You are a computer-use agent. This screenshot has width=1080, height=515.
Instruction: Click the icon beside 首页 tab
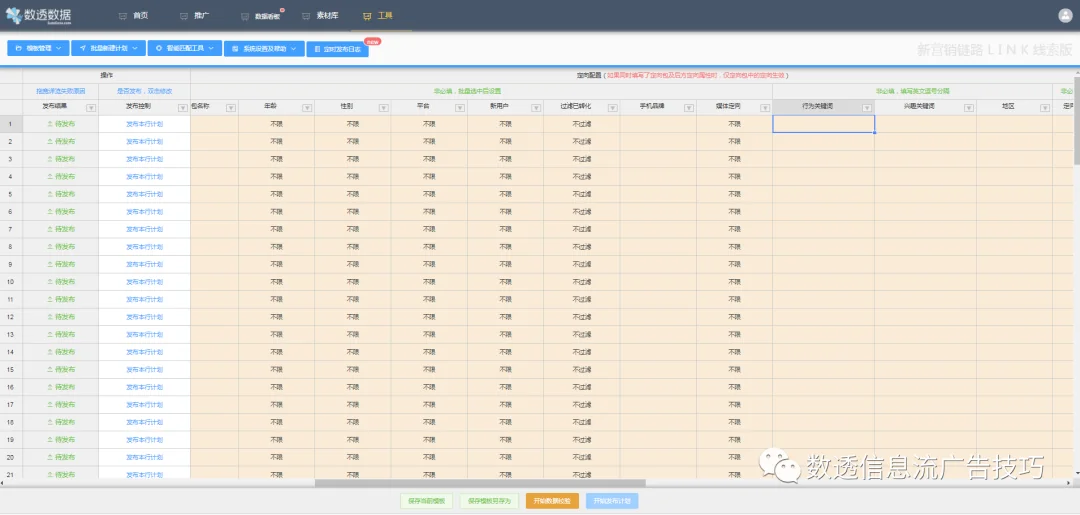(x=123, y=16)
